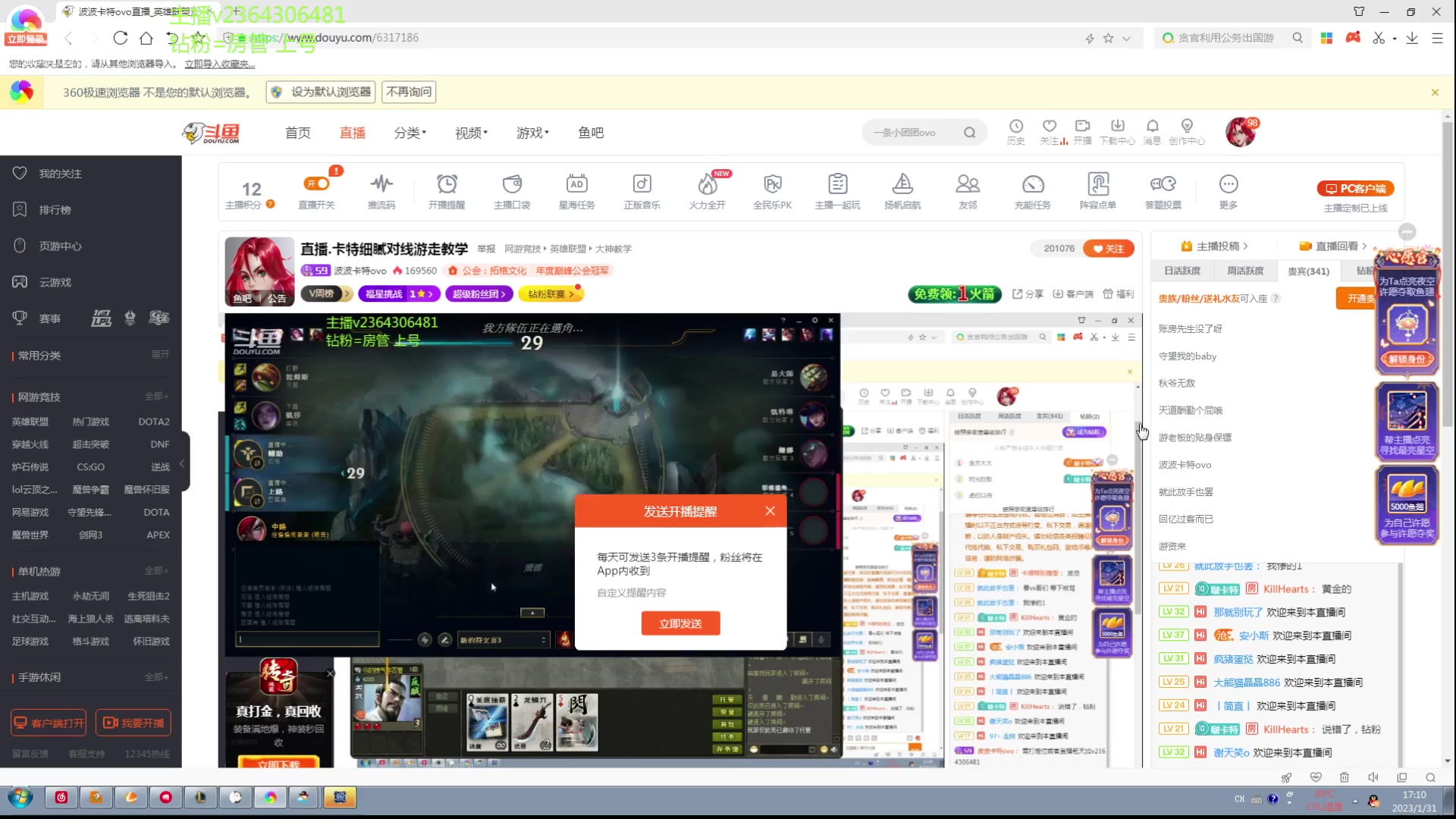
Task: Expand the 钻粉联赛 badge
Action: click(551, 293)
